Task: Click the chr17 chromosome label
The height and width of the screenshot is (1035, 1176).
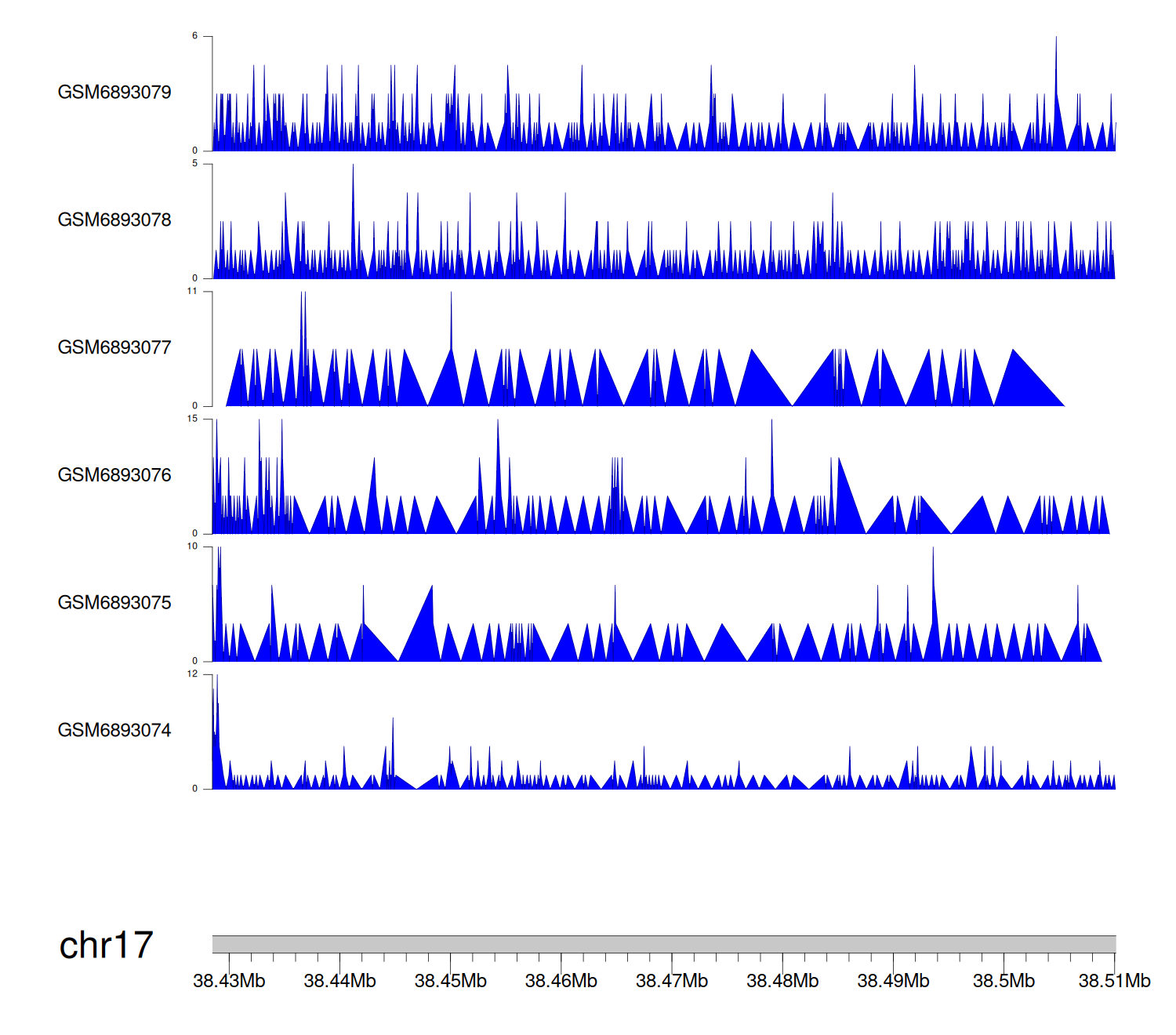Action: click(x=106, y=946)
